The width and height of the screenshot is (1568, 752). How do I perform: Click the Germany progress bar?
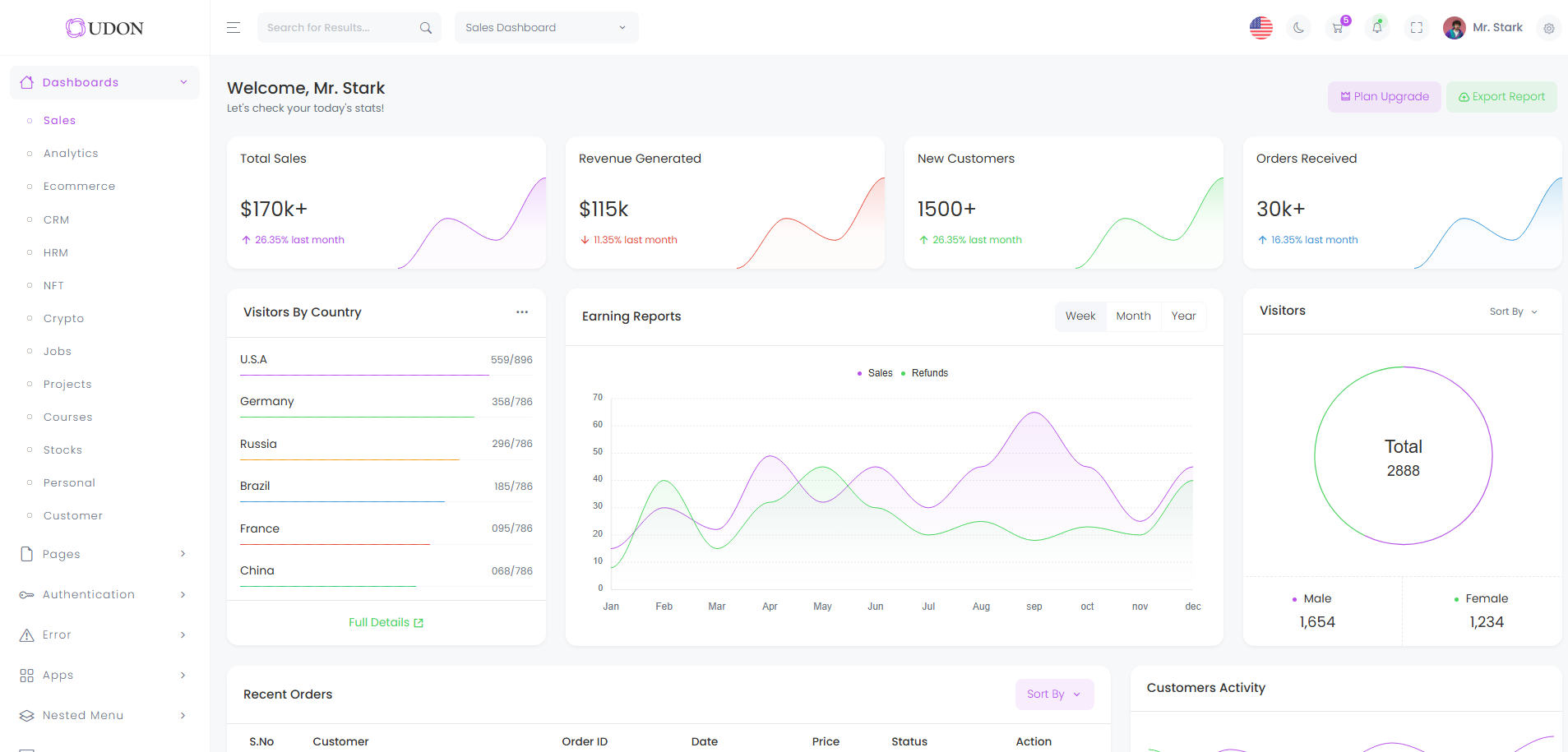click(386, 418)
